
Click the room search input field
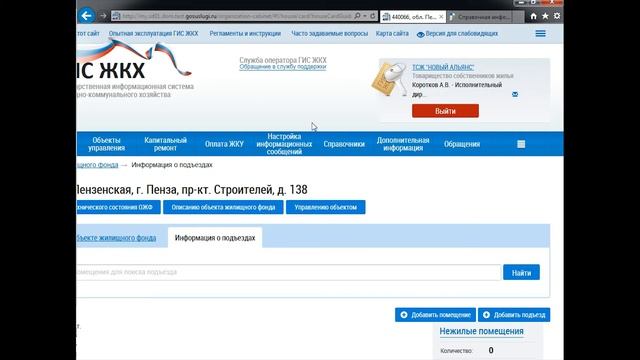(288, 272)
